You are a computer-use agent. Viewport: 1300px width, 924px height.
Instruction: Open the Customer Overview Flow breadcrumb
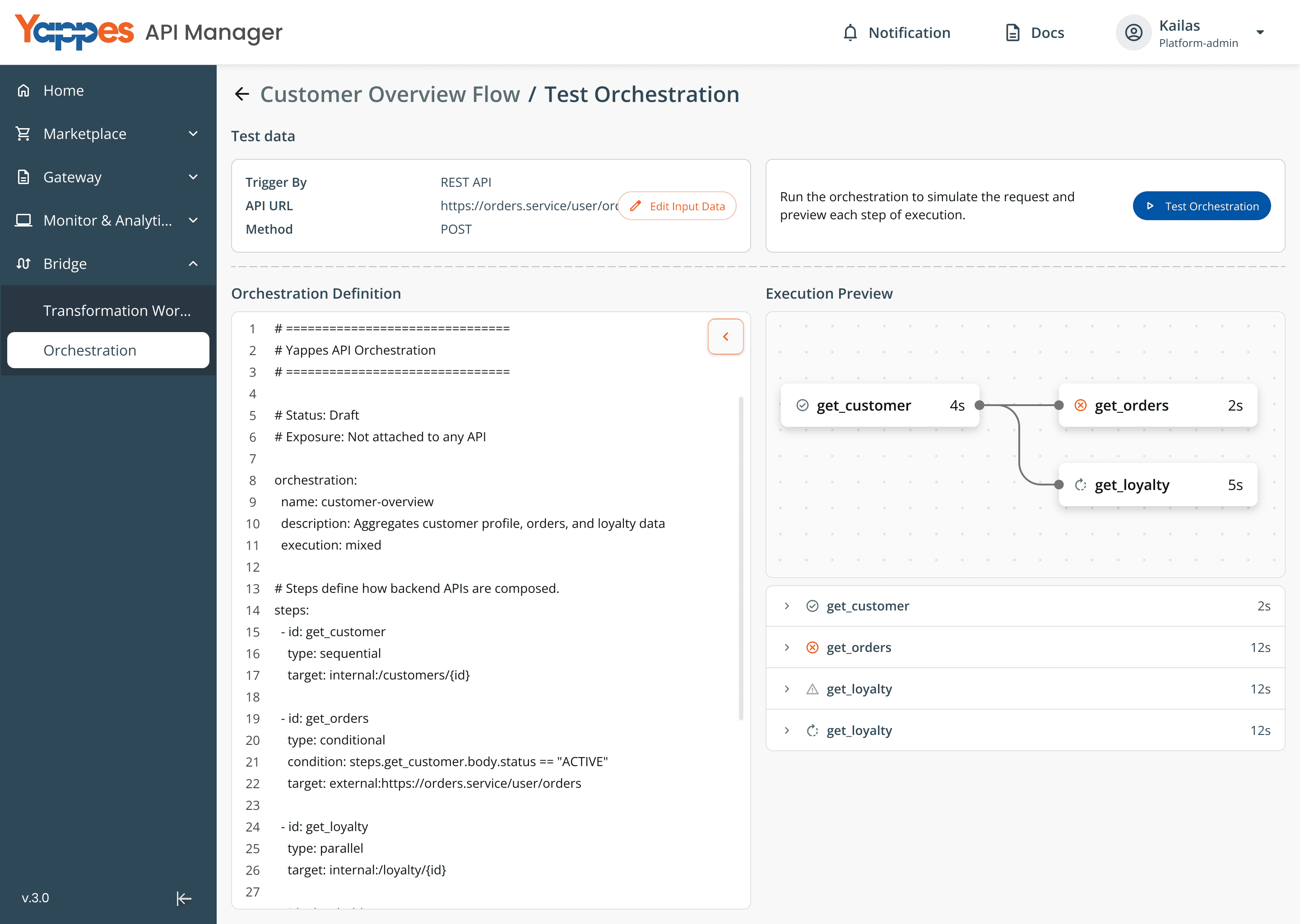click(390, 94)
